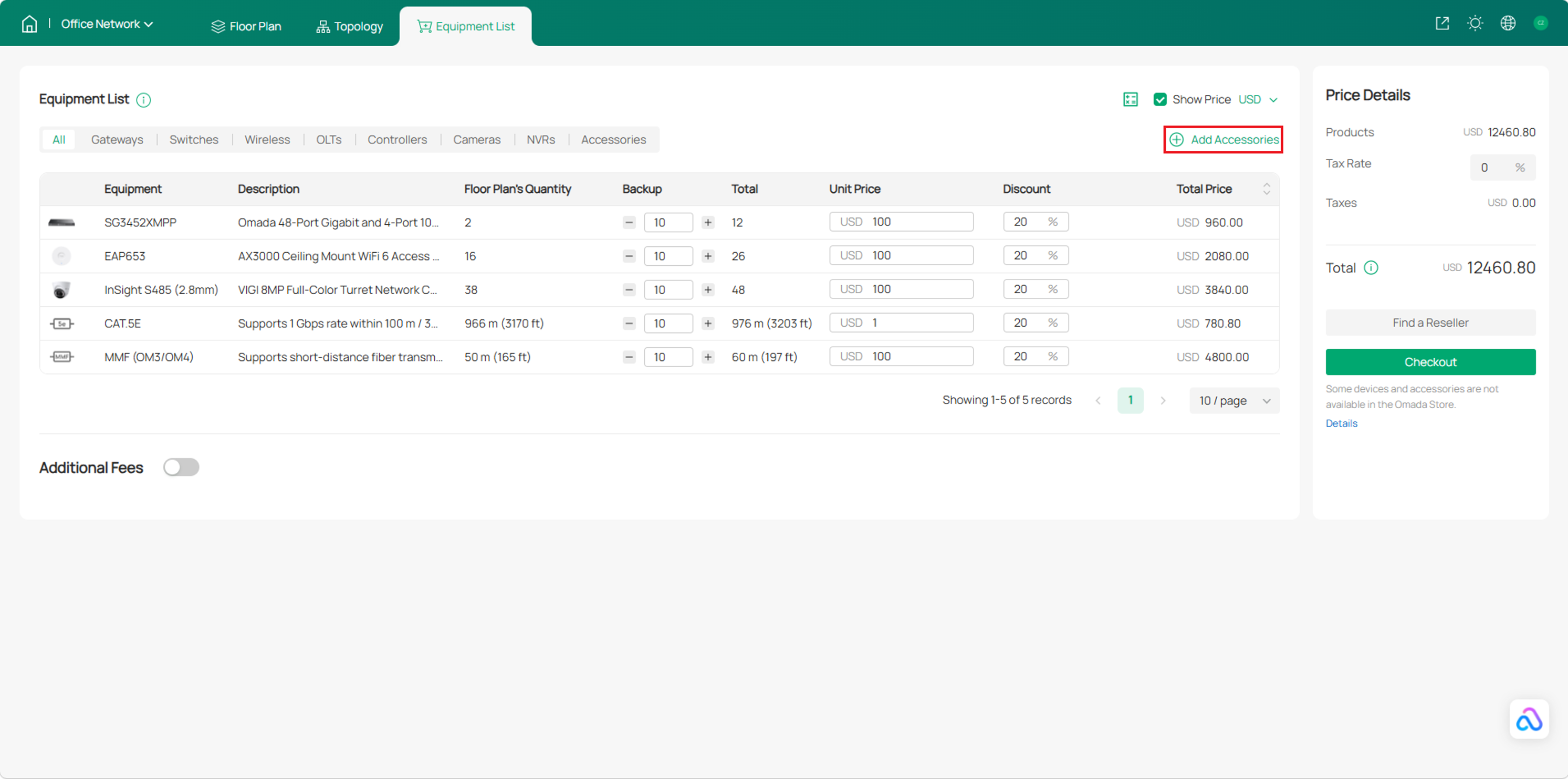Open the language globe icon
The image size is (1568, 779).
pos(1508,23)
